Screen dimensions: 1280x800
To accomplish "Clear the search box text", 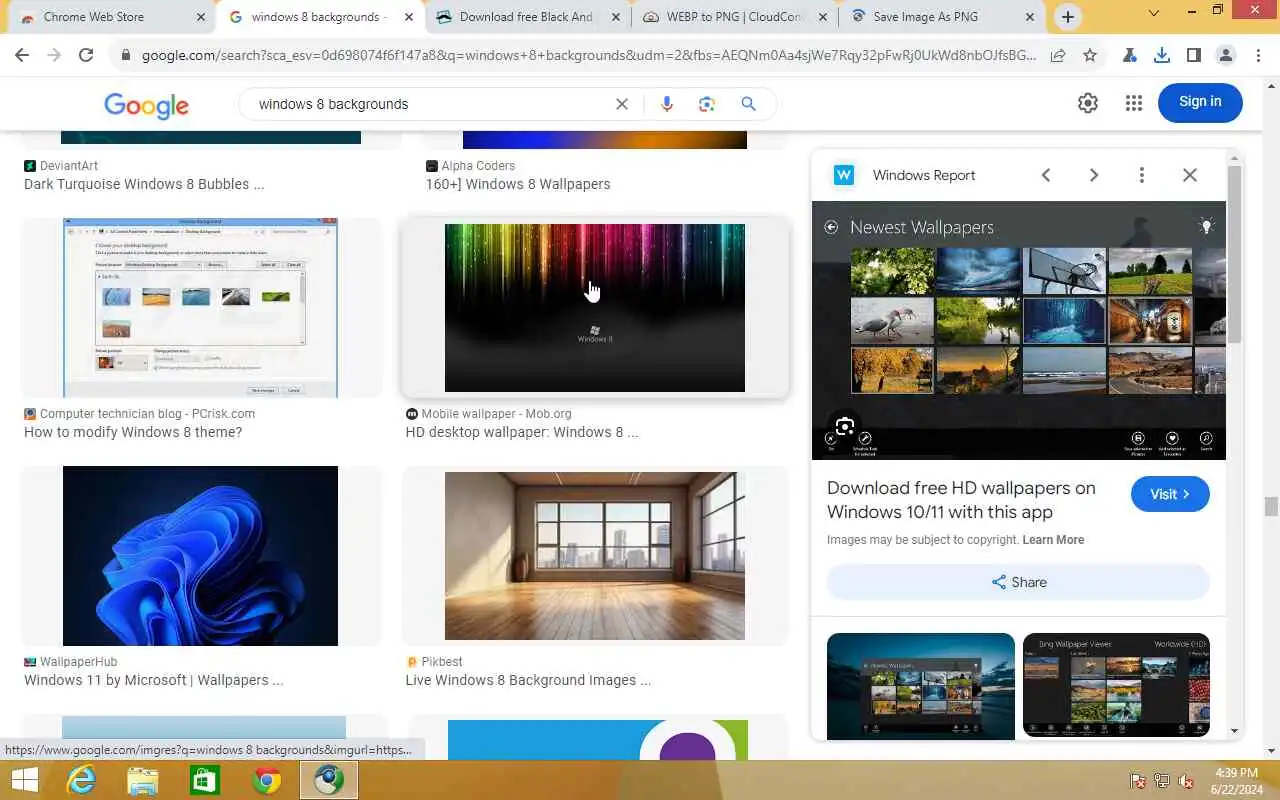I will [x=622, y=104].
